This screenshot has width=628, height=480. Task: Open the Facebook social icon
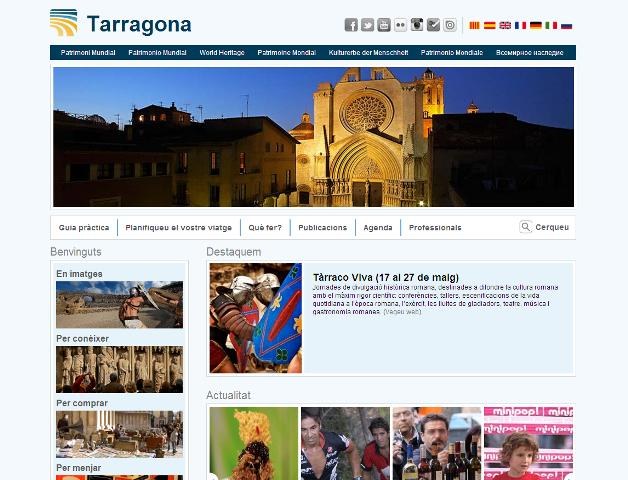coord(351,25)
